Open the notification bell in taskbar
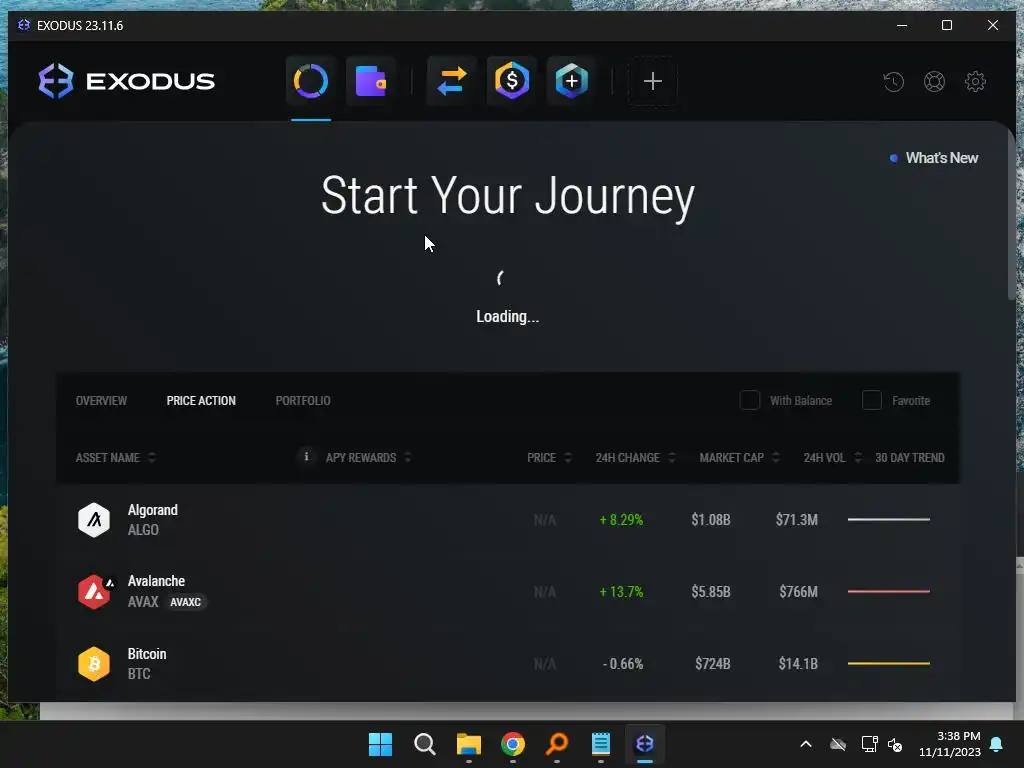Viewport: 1024px width, 768px height. pyautogui.click(x=997, y=744)
